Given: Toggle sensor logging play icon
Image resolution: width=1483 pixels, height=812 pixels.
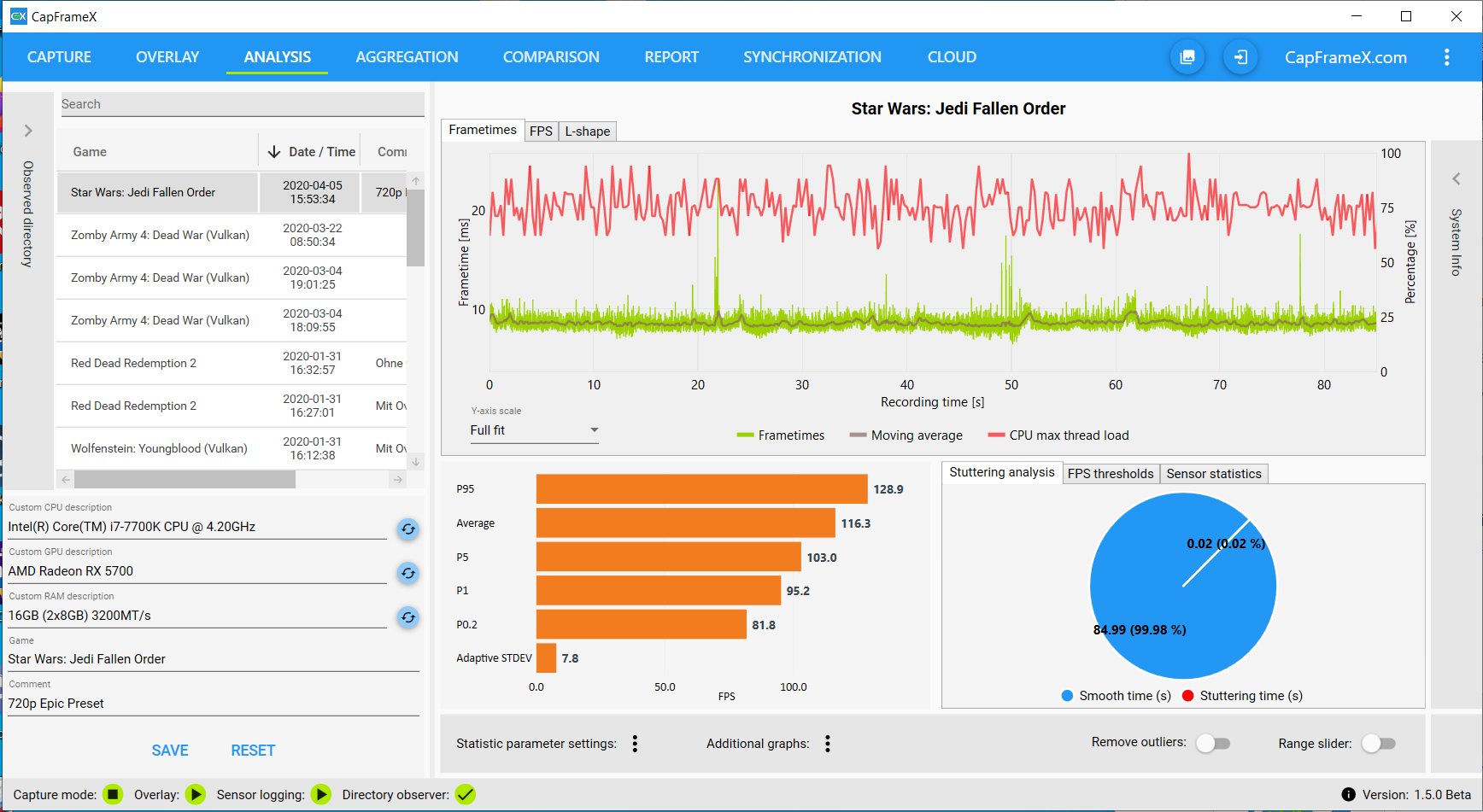Looking at the screenshot, I should click(x=321, y=795).
